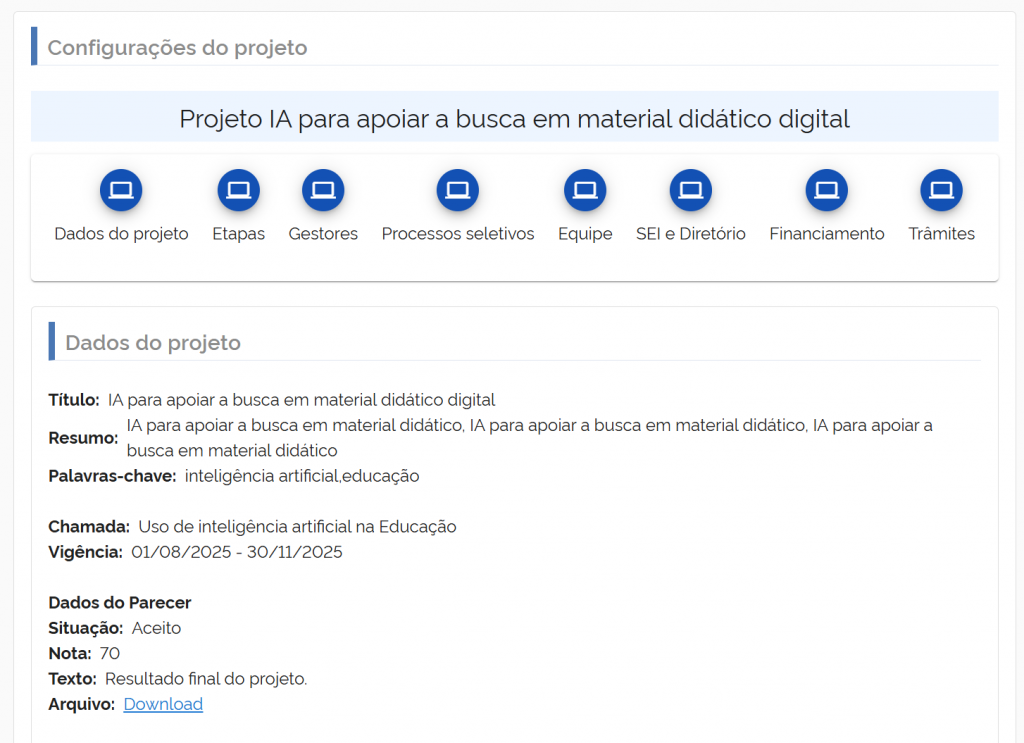
Task: Click the Processos seletivos label text
Action: click(x=457, y=233)
